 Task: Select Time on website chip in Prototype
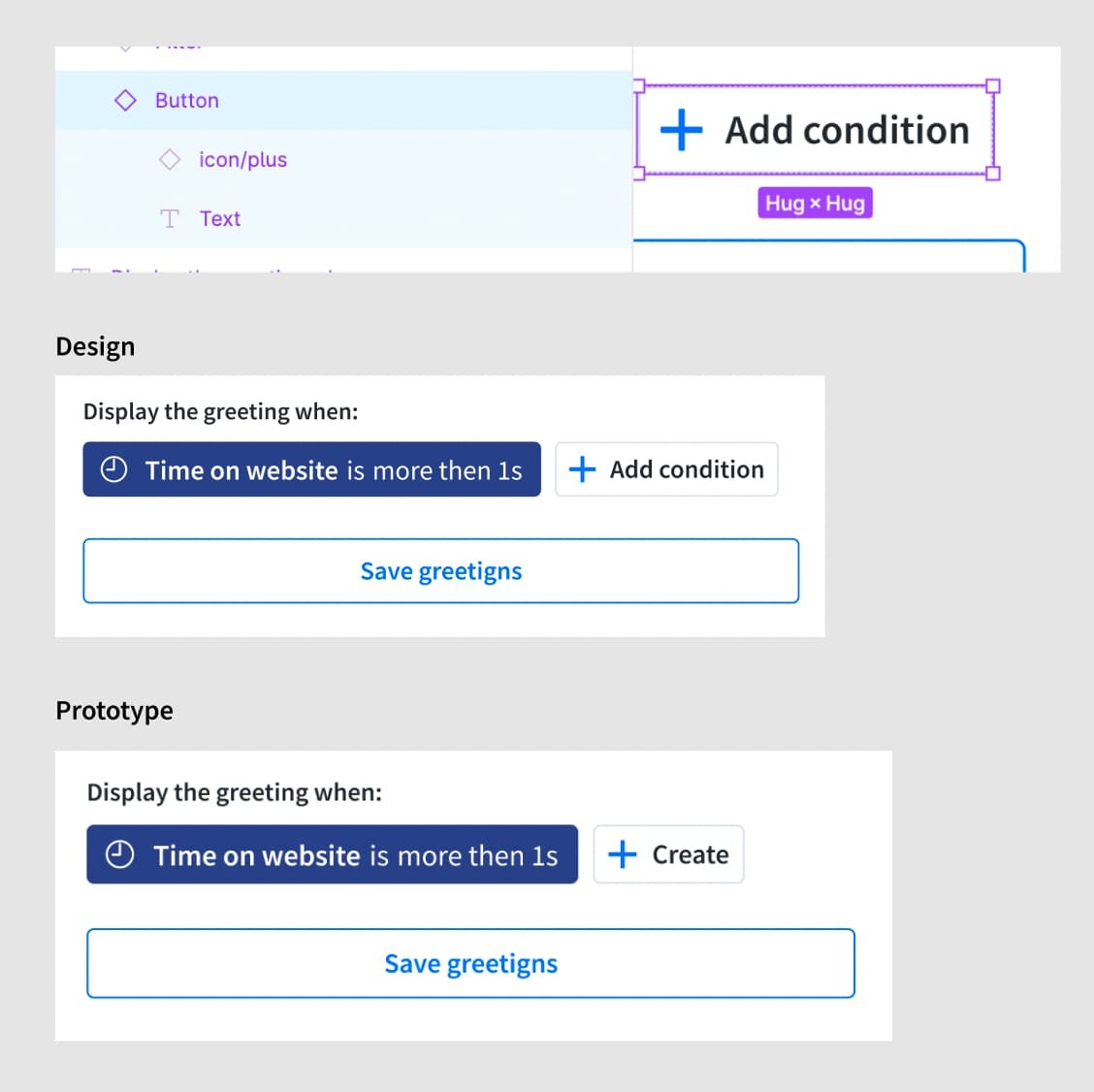[332, 854]
